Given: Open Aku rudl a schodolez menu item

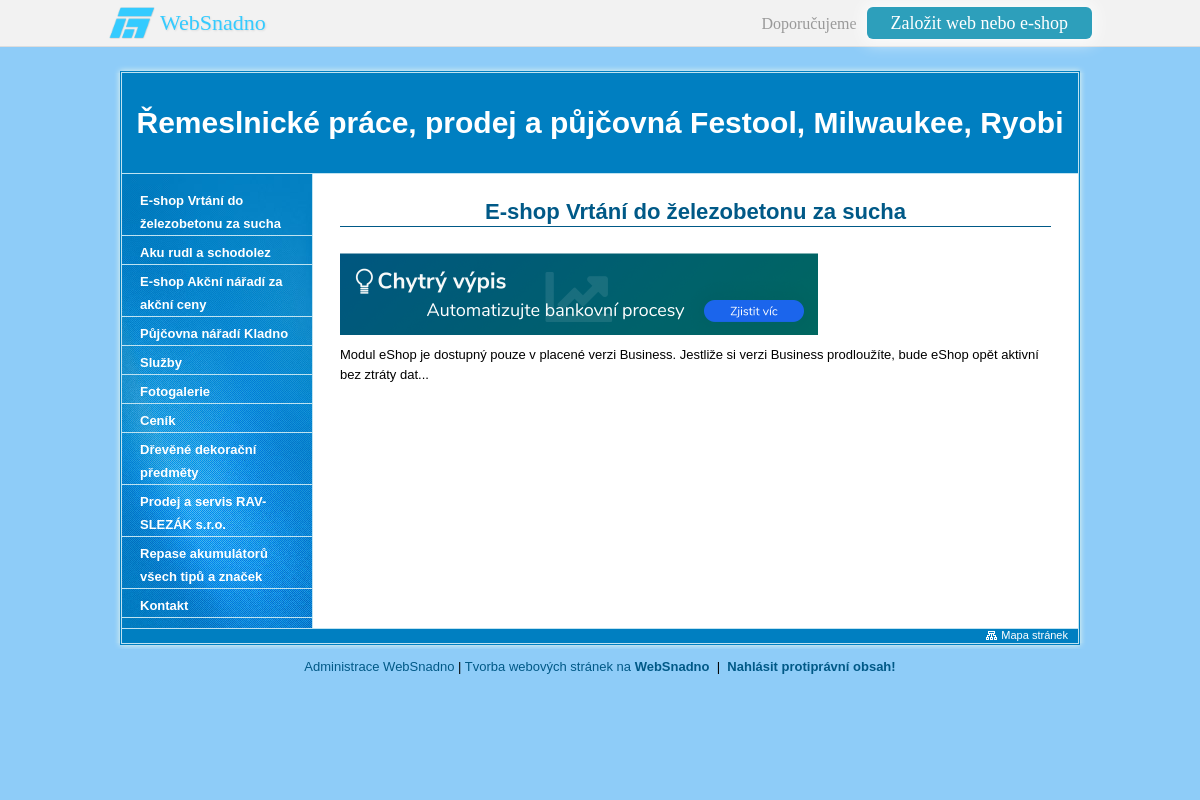Looking at the screenshot, I should (x=217, y=252).
